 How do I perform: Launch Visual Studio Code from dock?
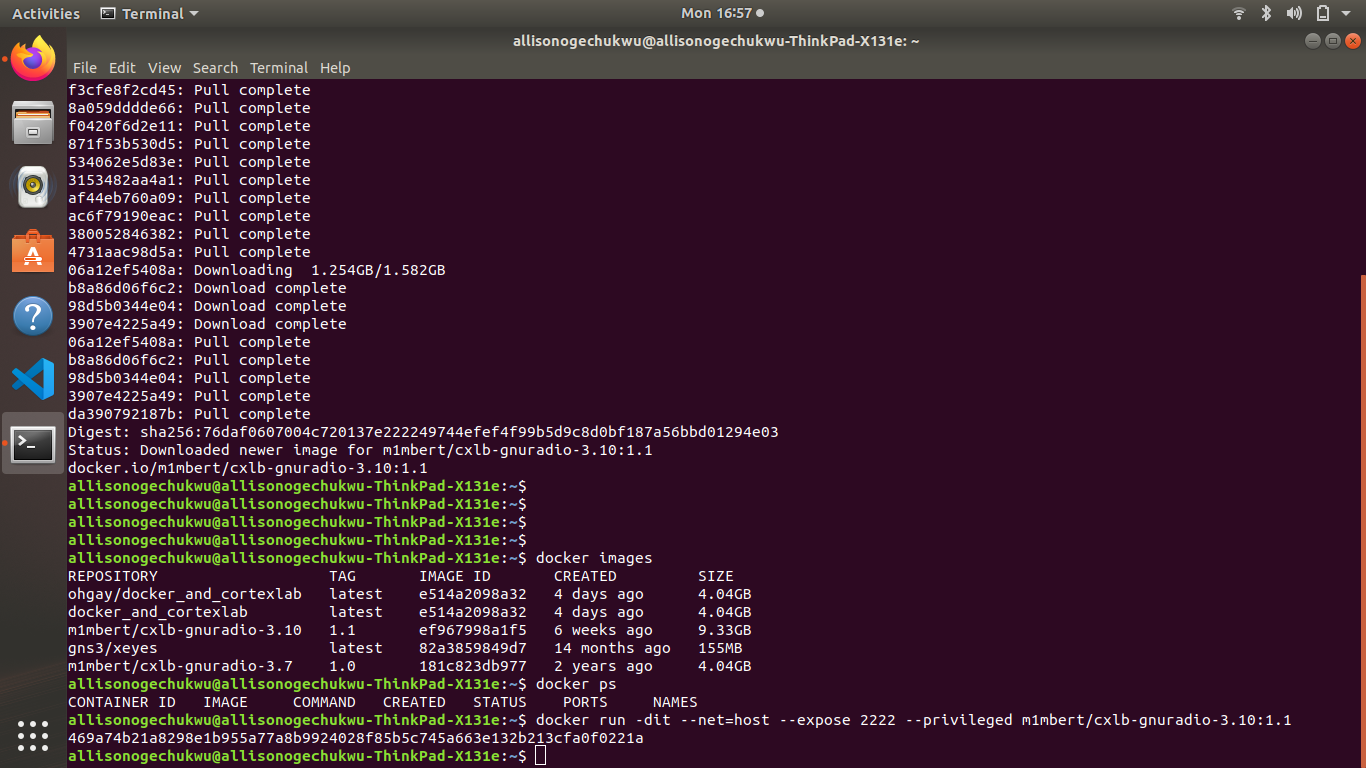(33, 379)
